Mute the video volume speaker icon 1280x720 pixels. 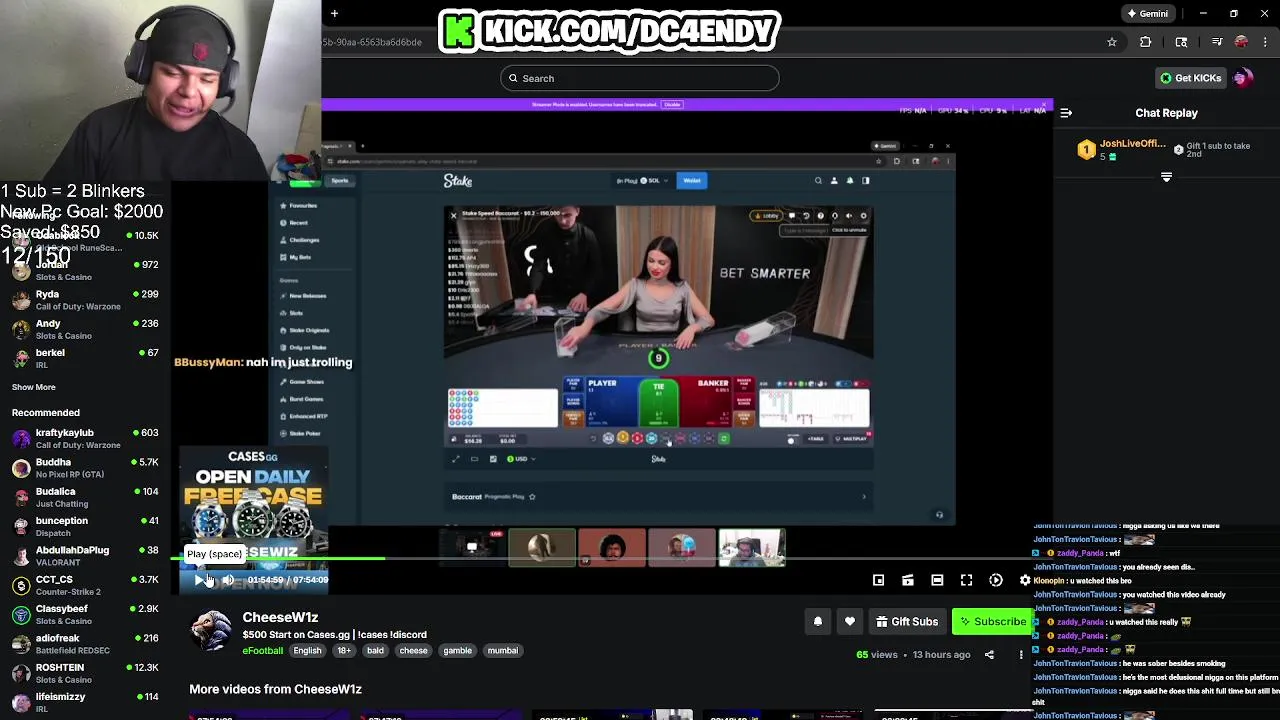pyautogui.click(x=228, y=580)
